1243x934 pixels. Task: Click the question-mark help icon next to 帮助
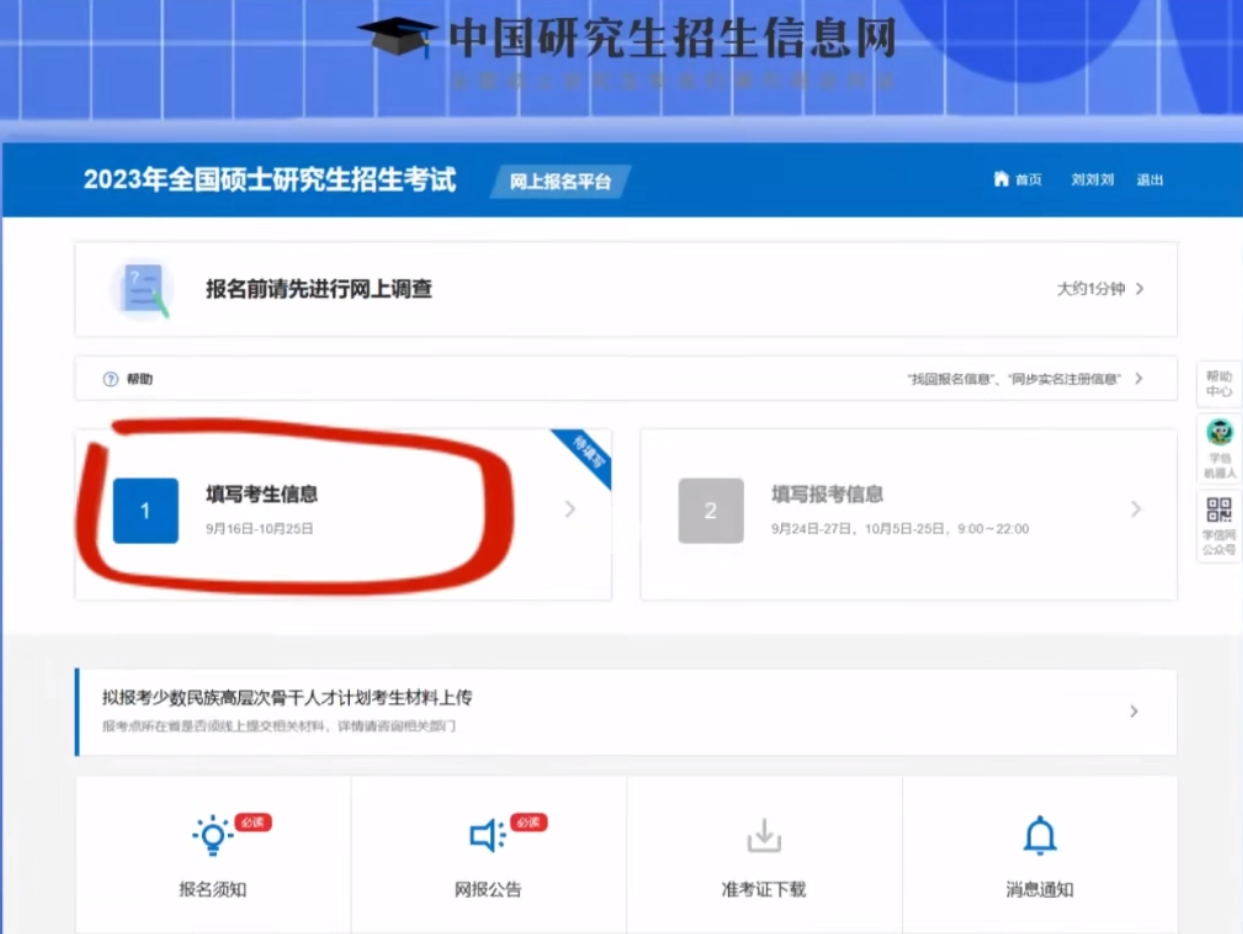click(x=108, y=378)
